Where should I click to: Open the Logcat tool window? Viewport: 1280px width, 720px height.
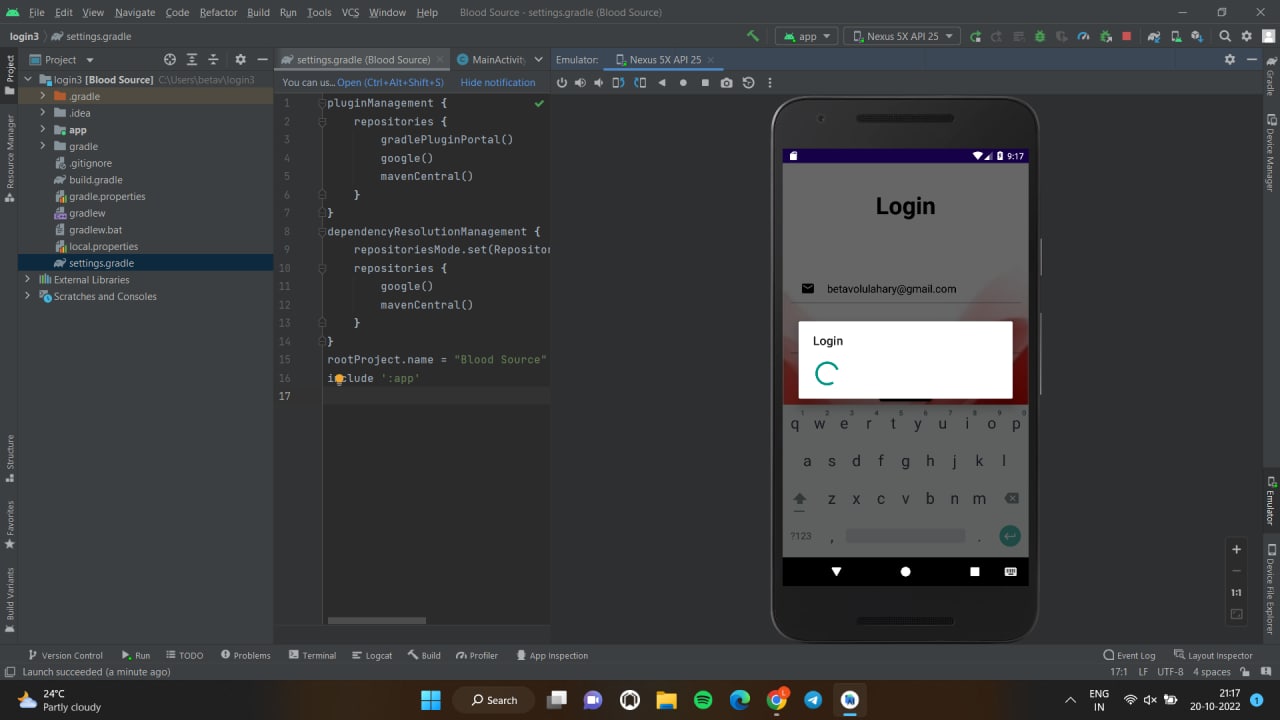click(372, 656)
